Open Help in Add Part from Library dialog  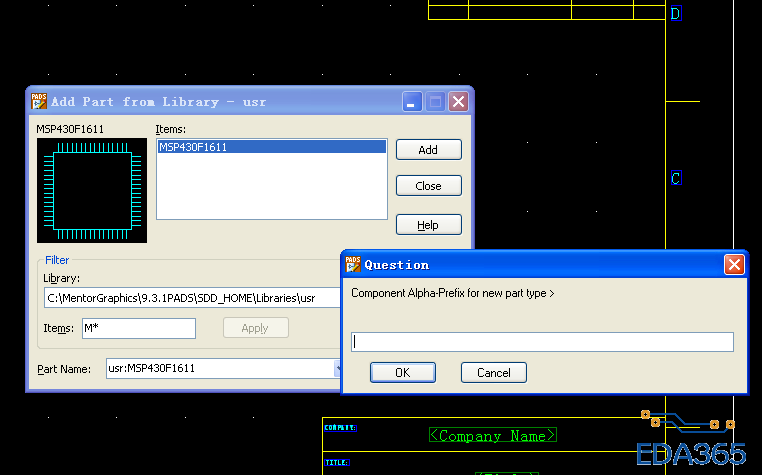pos(429,225)
